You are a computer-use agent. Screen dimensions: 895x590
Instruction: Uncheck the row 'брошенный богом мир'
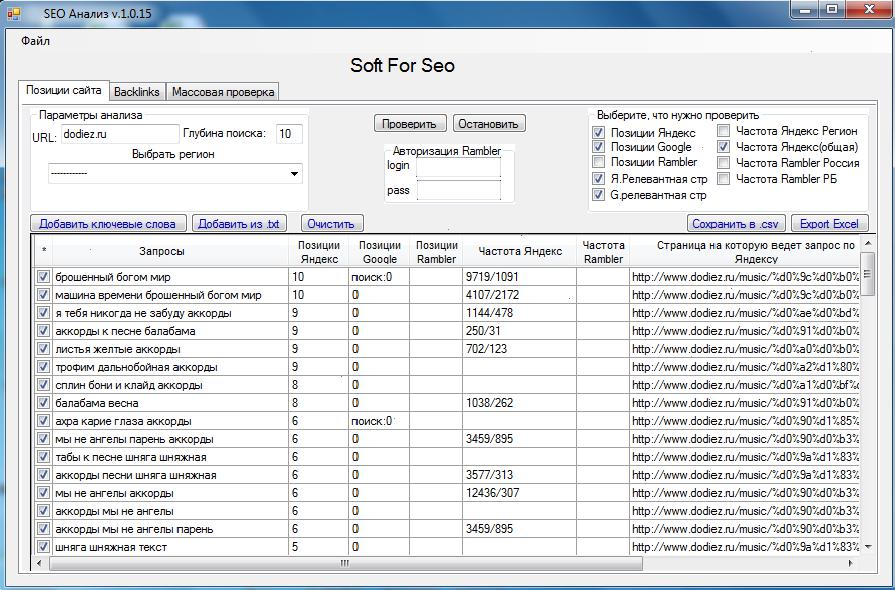coord(43,277)
